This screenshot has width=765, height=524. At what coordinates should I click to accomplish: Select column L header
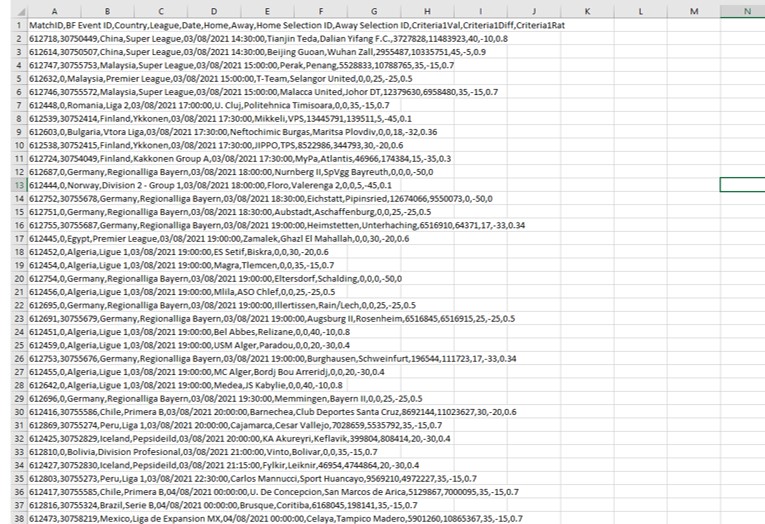(641, 11)
